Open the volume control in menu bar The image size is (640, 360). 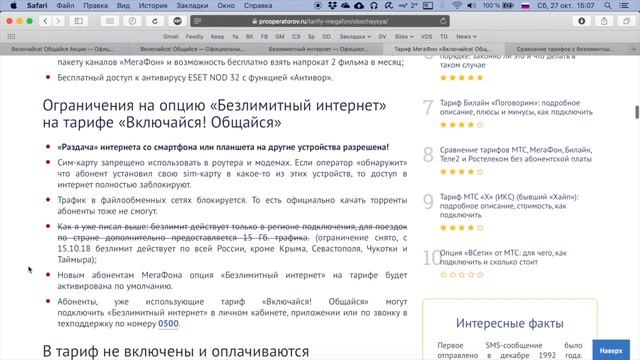click(471, 5)
